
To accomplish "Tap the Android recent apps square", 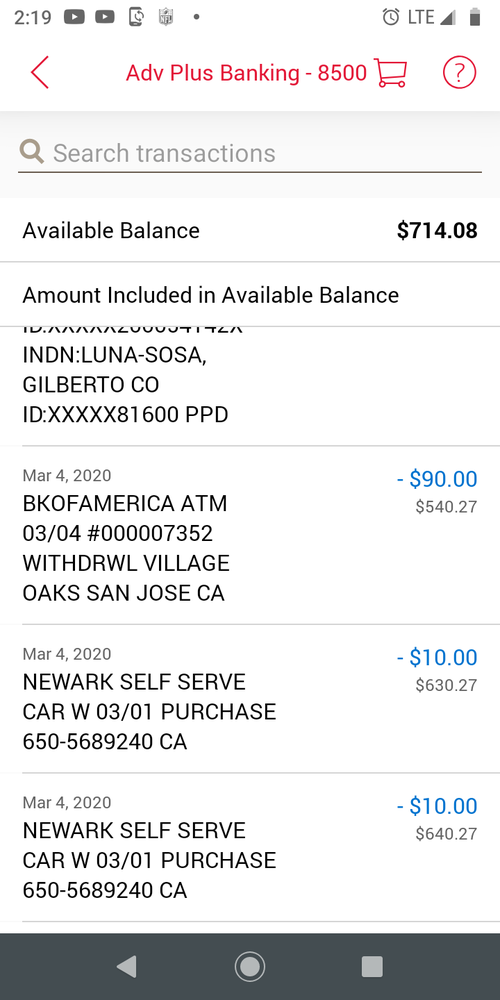I will tap(372, 967).
